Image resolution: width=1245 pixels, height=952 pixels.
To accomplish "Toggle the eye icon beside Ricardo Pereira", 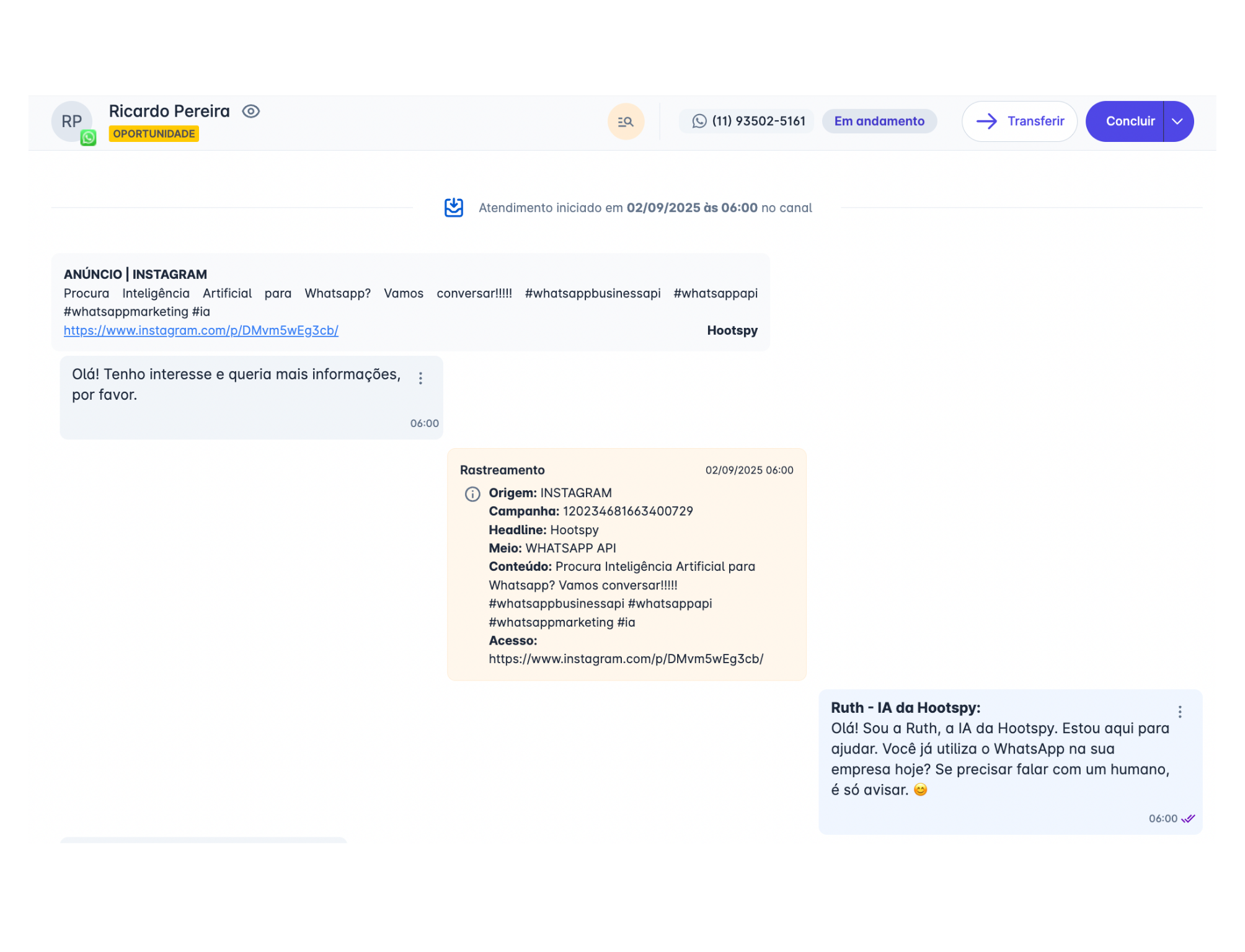I will point(250,112).
